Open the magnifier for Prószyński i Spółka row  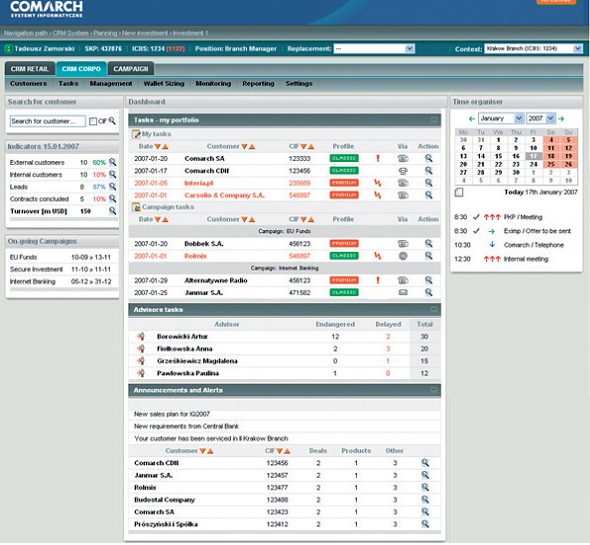click(425, 524)
